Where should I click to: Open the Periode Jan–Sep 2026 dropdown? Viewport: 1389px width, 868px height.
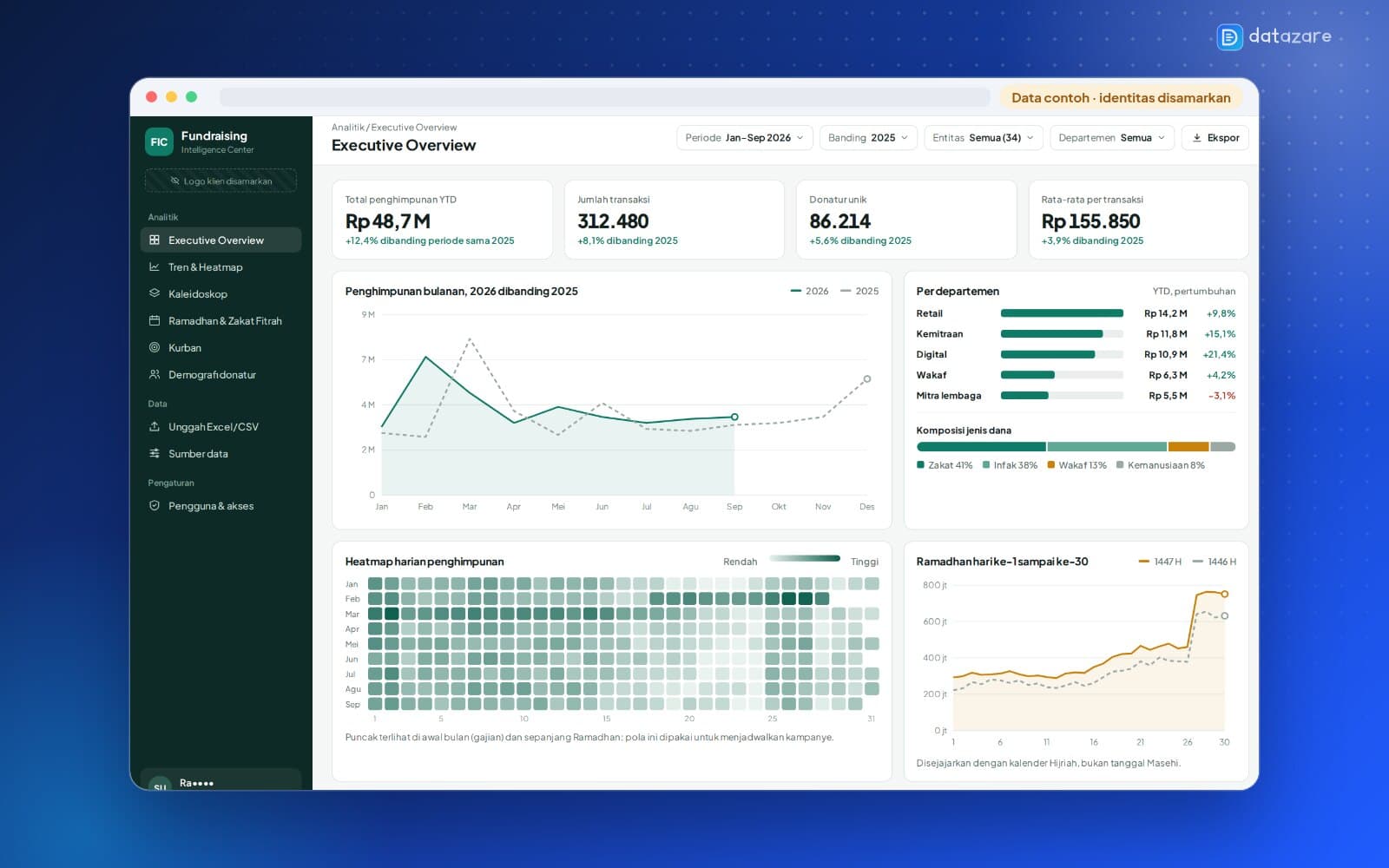(745, 138)
